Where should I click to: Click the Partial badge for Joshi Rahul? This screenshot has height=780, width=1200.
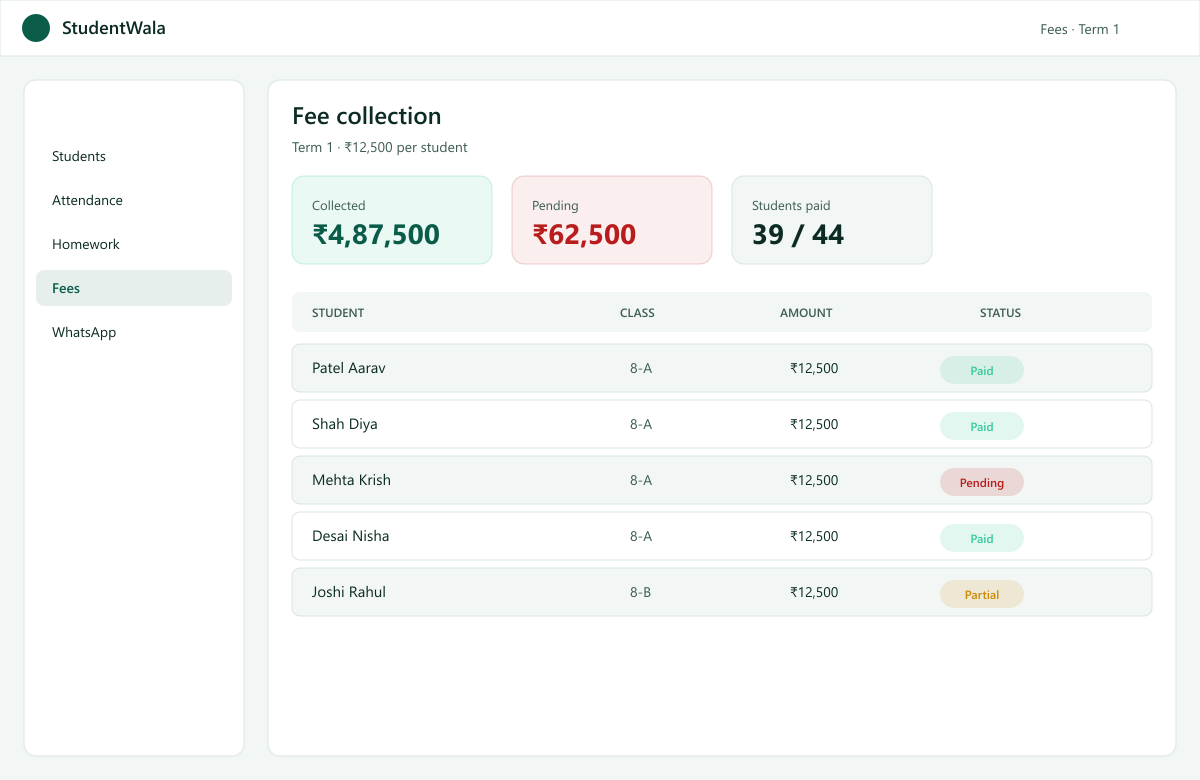pyautogui.click(x=982, y=594)
